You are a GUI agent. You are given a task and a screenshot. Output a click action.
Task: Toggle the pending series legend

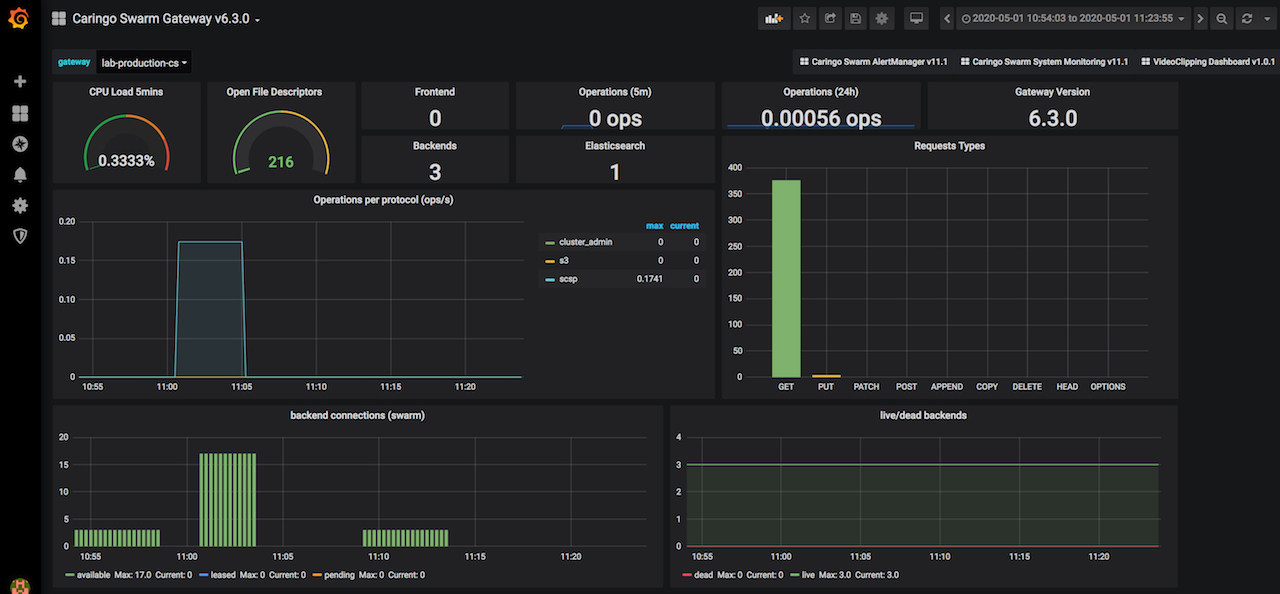pos(339,575)
